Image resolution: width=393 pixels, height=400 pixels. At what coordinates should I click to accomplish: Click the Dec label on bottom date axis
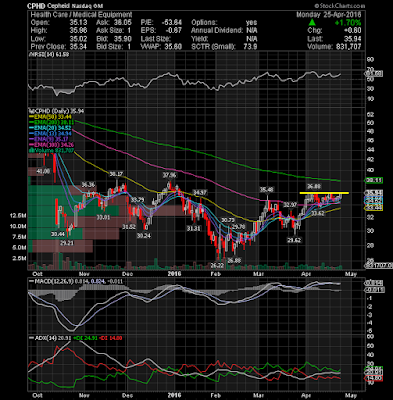pos(128,395)
